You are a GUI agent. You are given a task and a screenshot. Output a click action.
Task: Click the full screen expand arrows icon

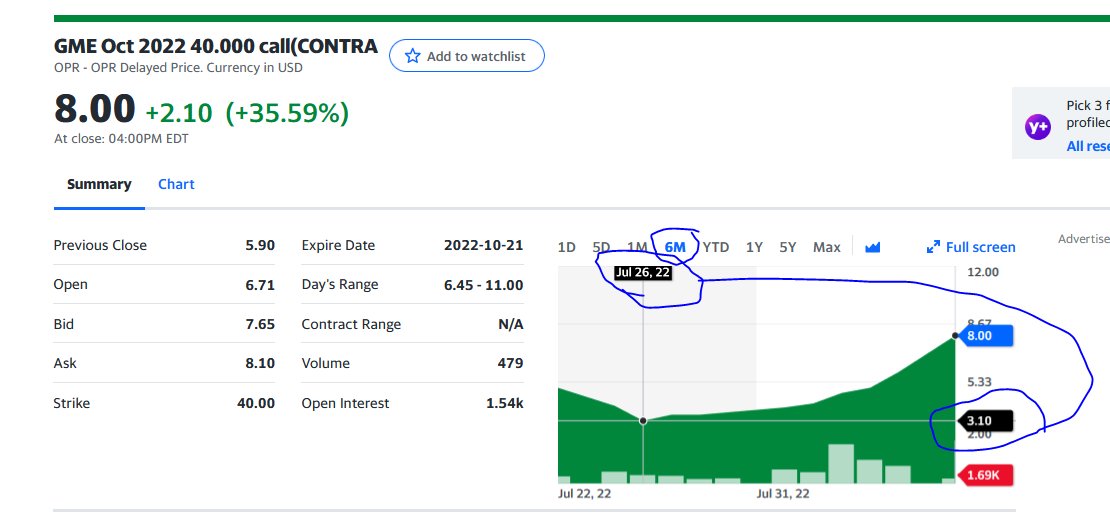933,247
